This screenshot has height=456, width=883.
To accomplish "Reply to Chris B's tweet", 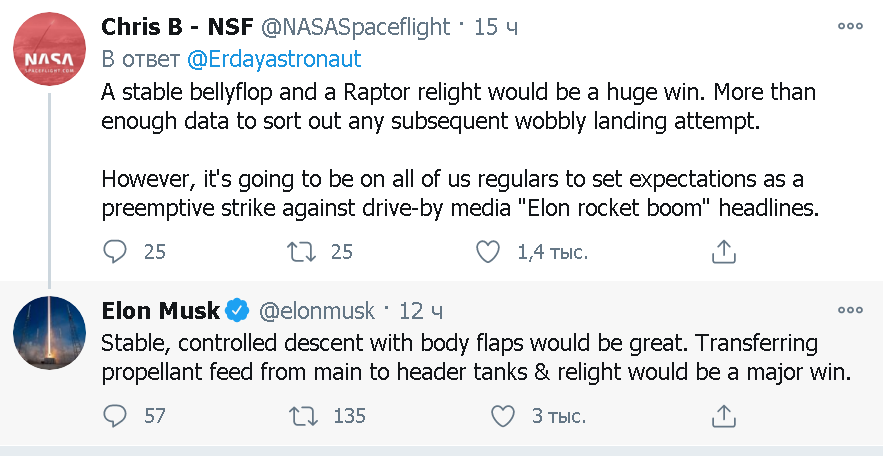I will point(117,251).
